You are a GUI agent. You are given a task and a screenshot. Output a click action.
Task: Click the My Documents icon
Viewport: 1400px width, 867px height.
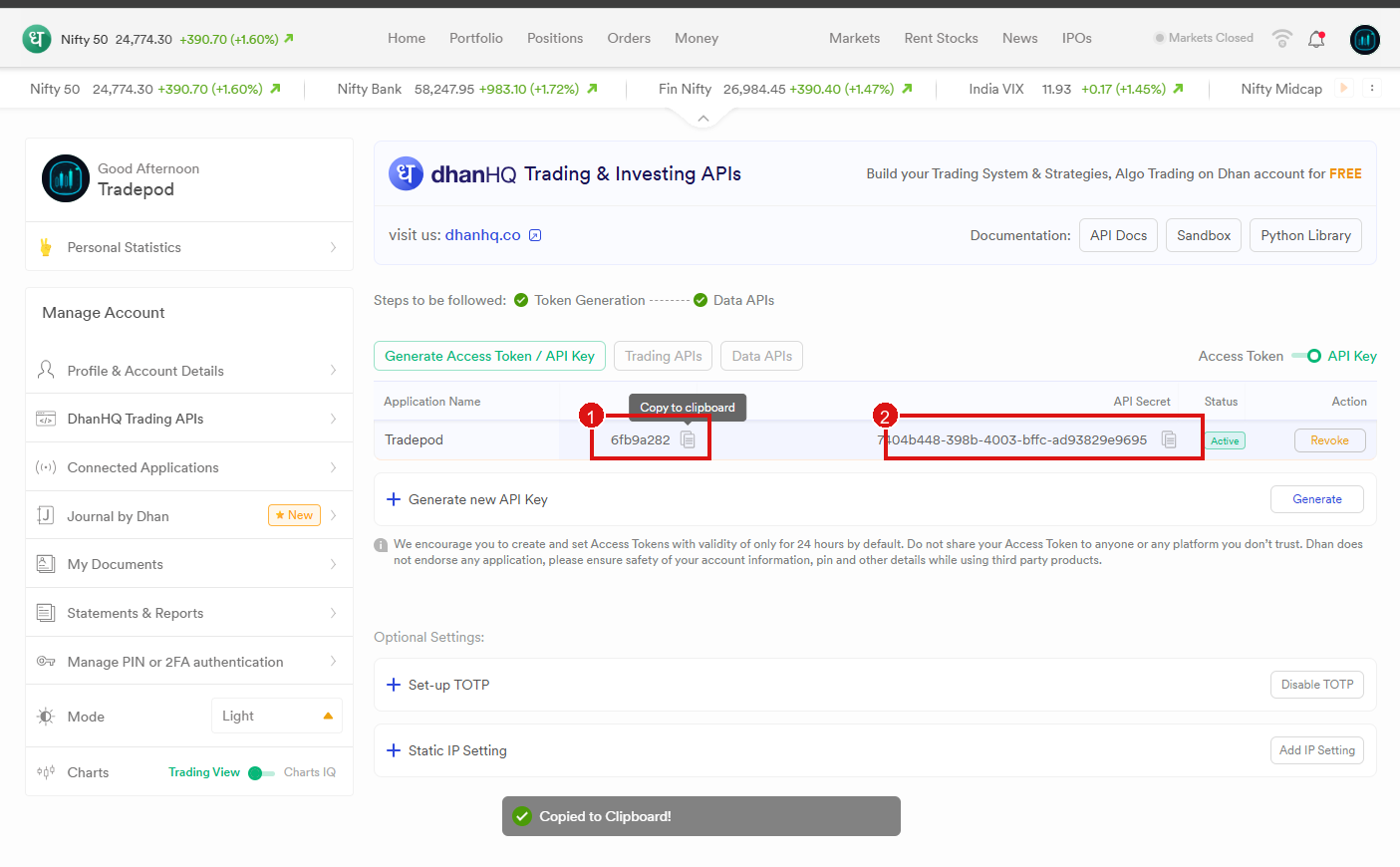click(46, 564)
